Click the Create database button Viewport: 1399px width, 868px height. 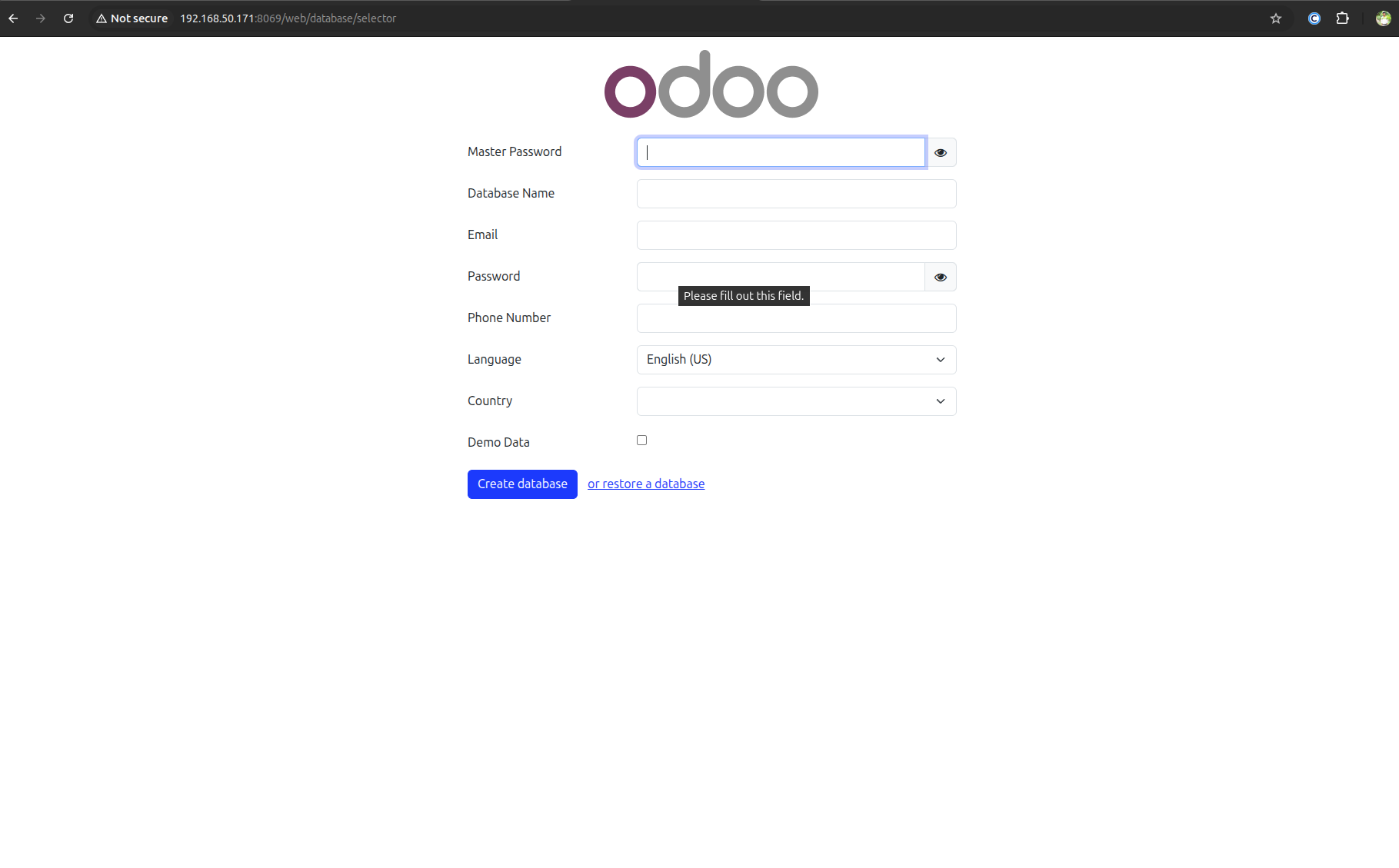pyautogui.click(x=522, y=484)
